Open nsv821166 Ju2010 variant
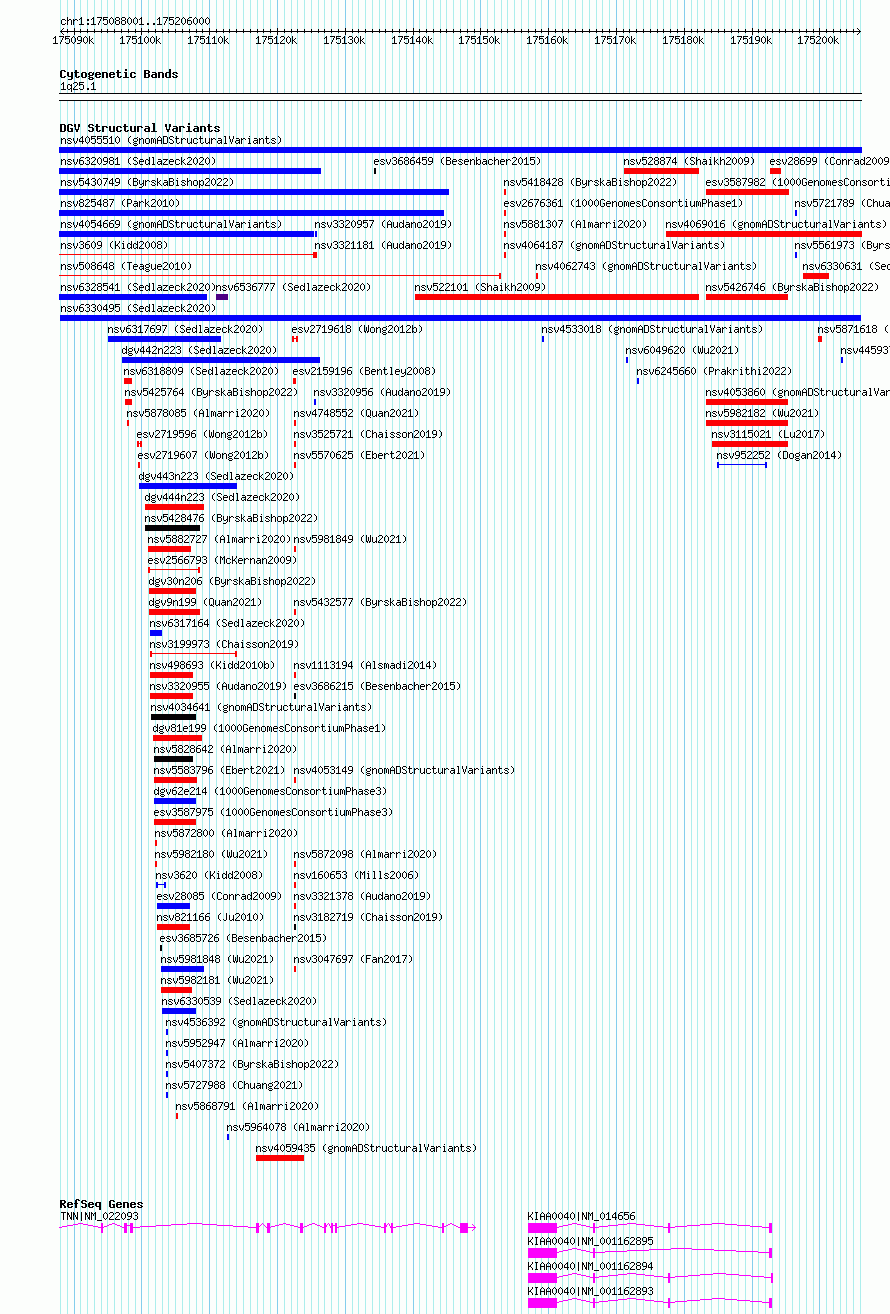Viewport: 890px width, 1314px height. (211, 917)
